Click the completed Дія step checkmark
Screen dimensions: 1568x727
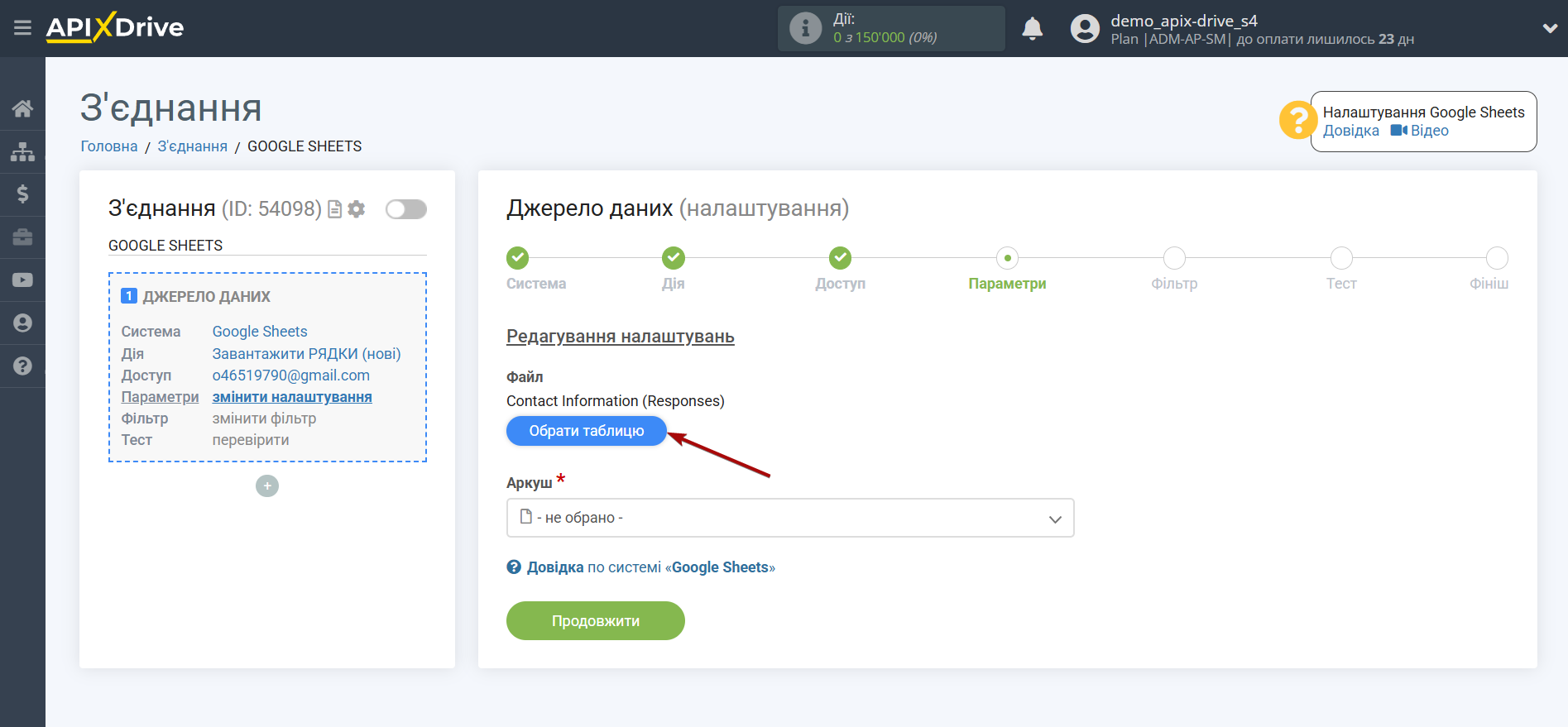674,258
